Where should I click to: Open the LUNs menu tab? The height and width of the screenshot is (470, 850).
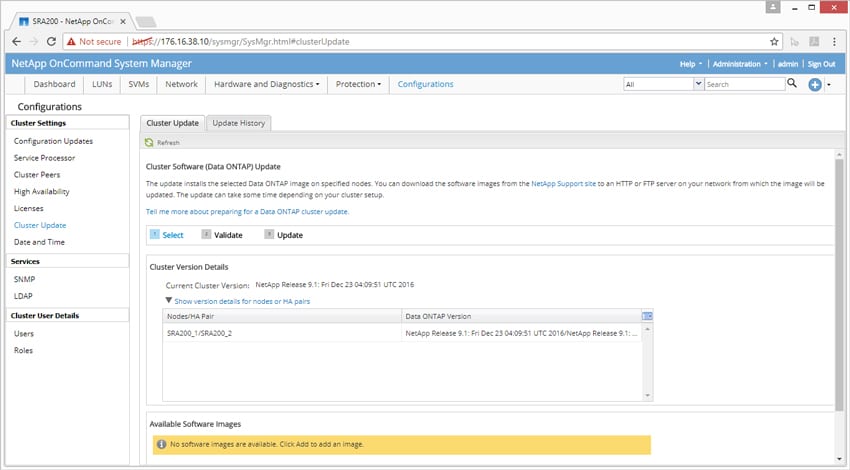[x=102, y=84]
